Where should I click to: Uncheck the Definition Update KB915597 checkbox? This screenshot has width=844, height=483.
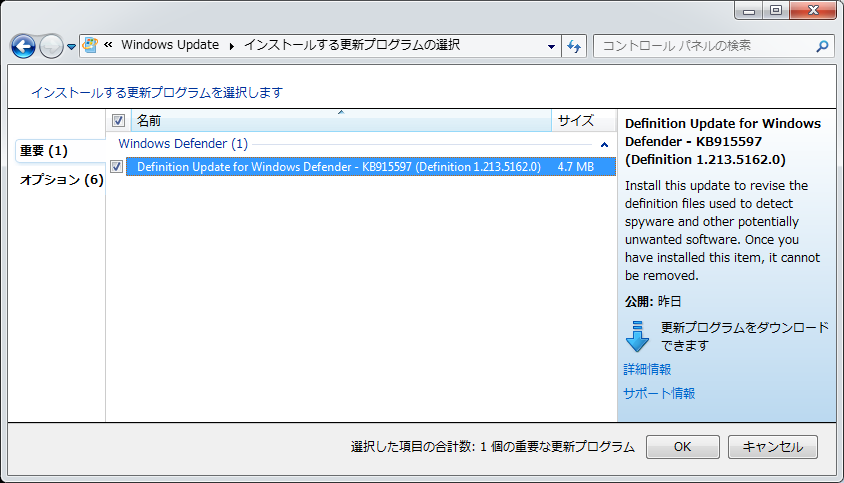click(x=117, y=167)
